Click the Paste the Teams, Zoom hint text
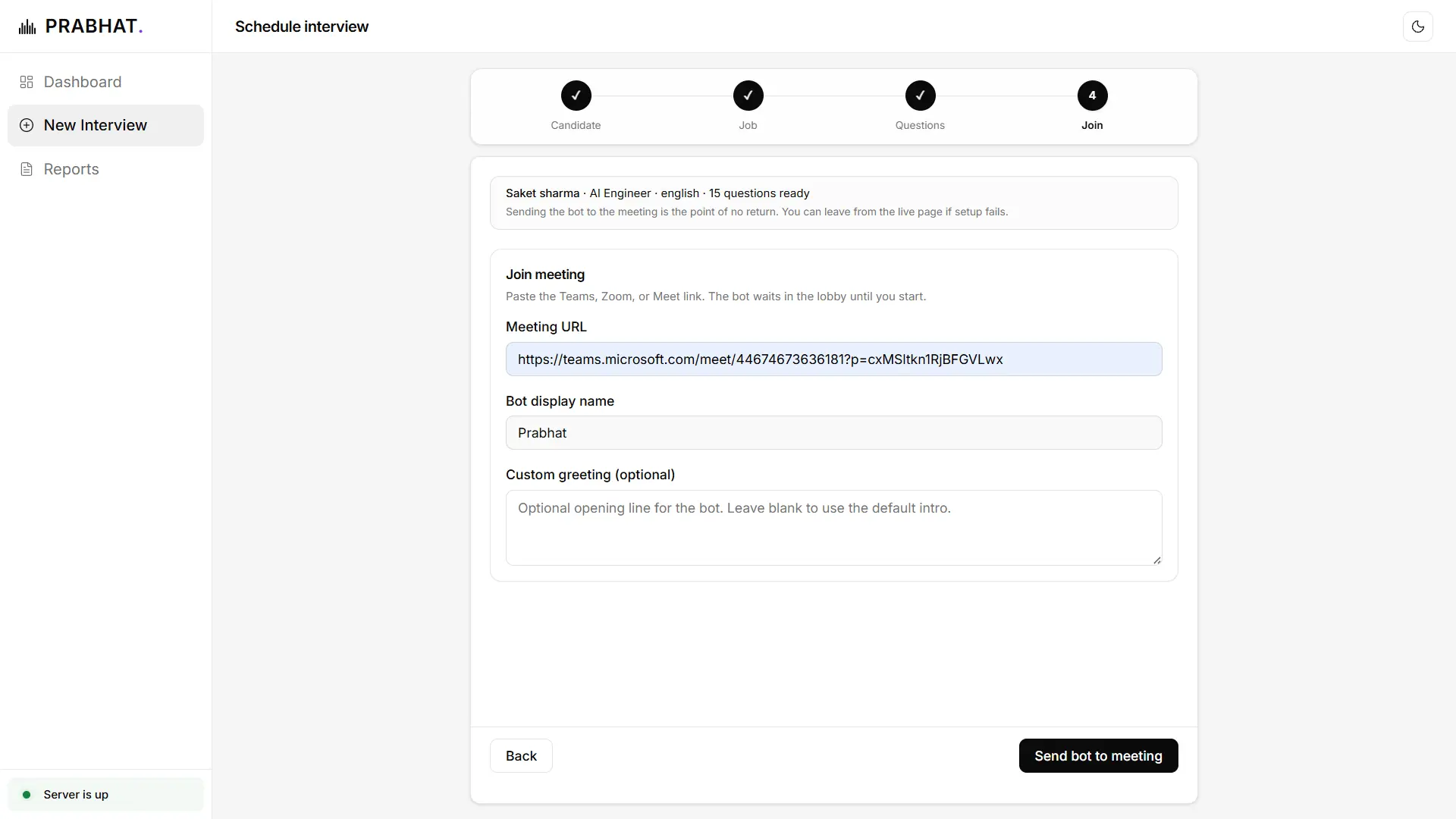The height and width of the screenshot is (819, 1456). pos(716,297)
